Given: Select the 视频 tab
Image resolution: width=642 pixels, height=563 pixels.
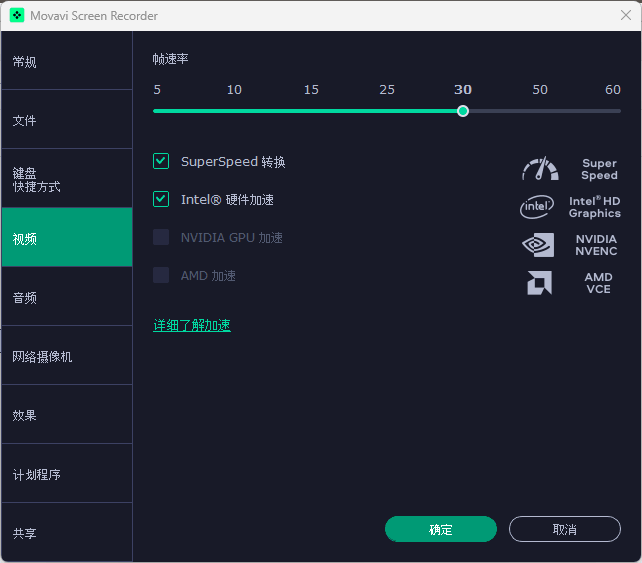Looking at the screenshot, I should [x=67, y=237].
